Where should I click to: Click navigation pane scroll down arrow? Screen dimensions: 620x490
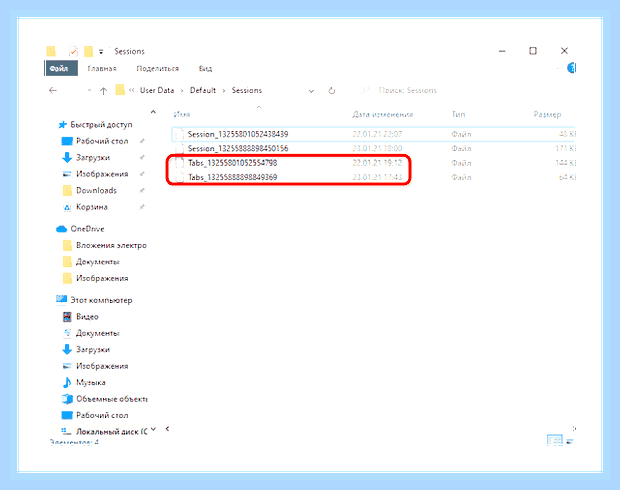(153, 429)
